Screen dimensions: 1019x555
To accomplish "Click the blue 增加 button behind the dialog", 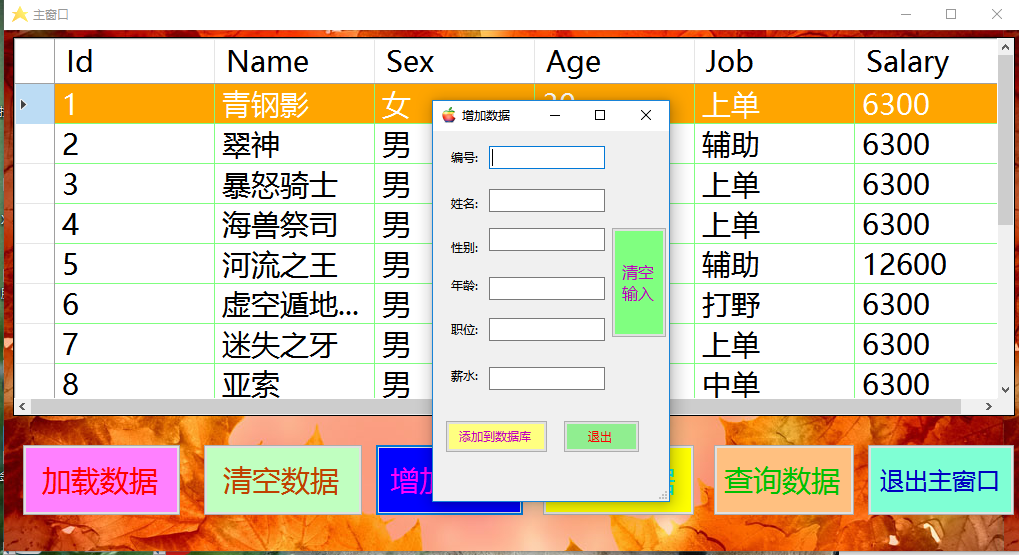I will 406,481.
